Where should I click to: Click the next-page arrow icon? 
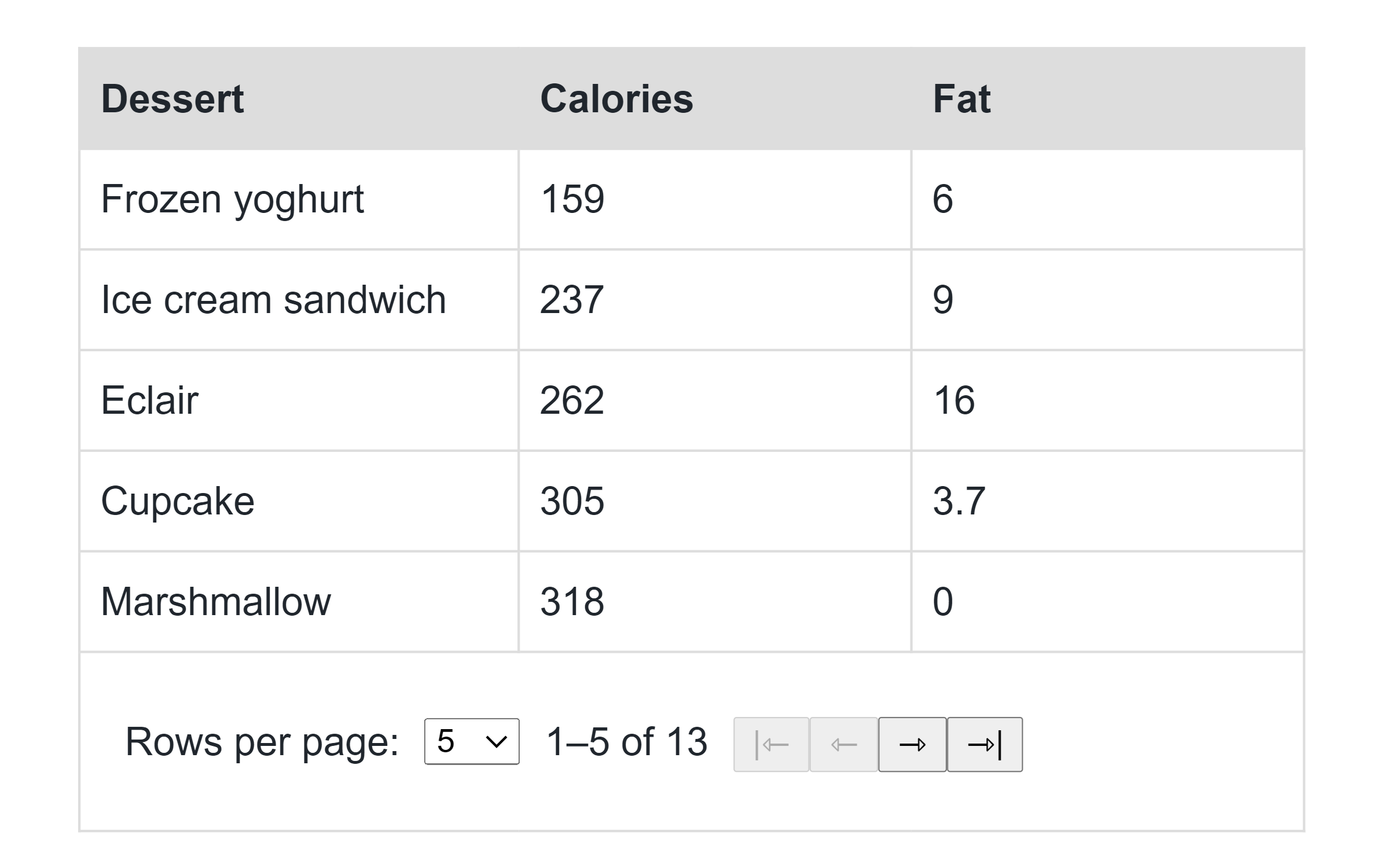[911, 744]
